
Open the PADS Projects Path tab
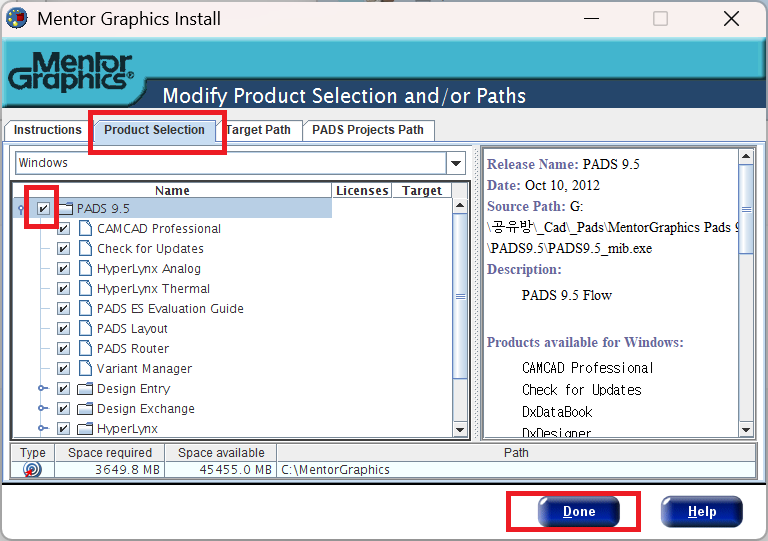(368, 130)
